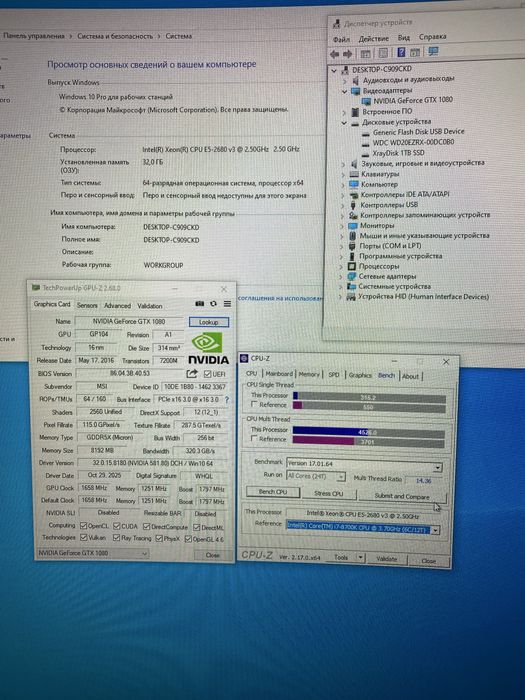Click the Forward arrow in Device Manager toolbar

tap(347, 54)
